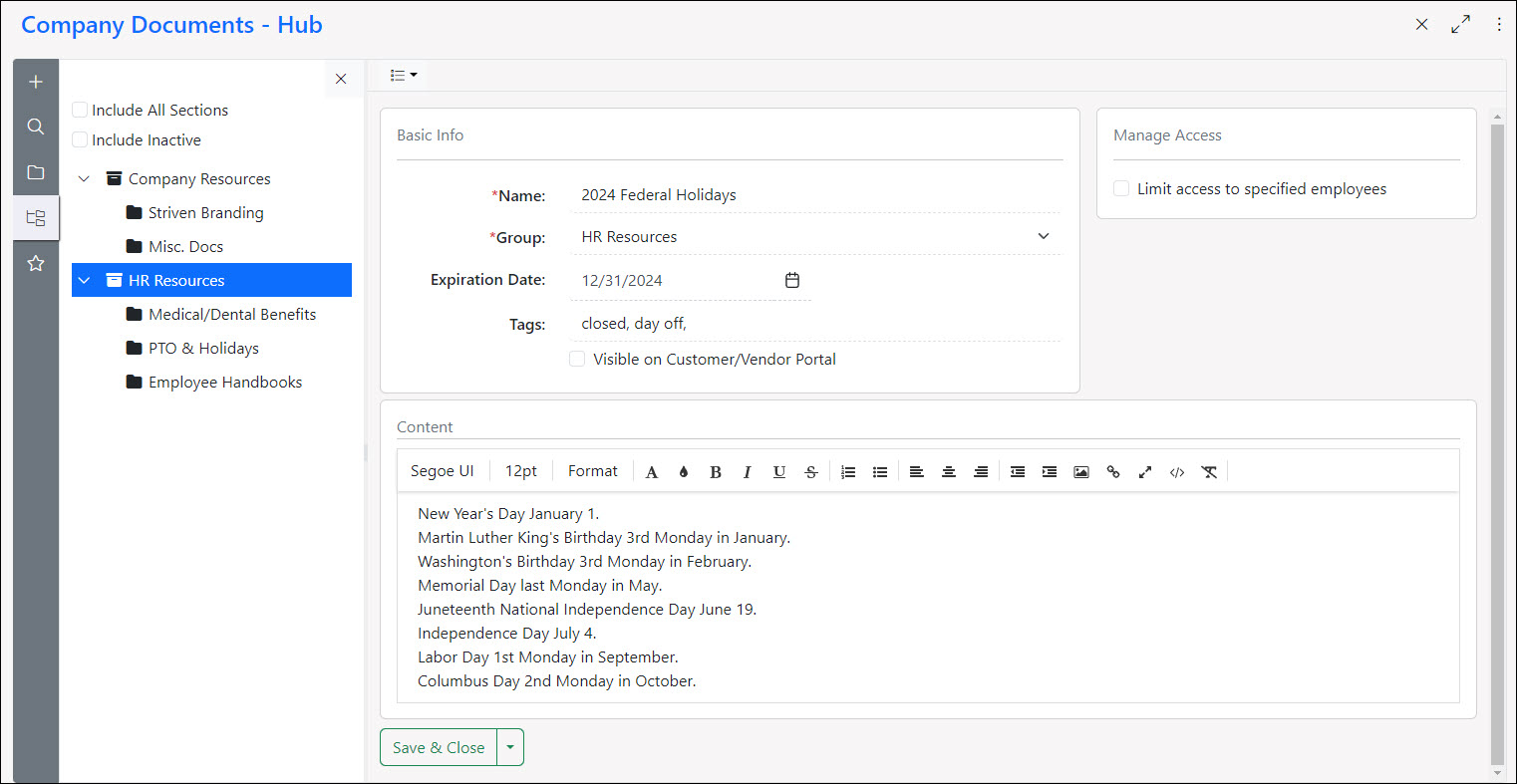The image size is (1517, 784).
Task: Align content text left
Action: point(917,472)
